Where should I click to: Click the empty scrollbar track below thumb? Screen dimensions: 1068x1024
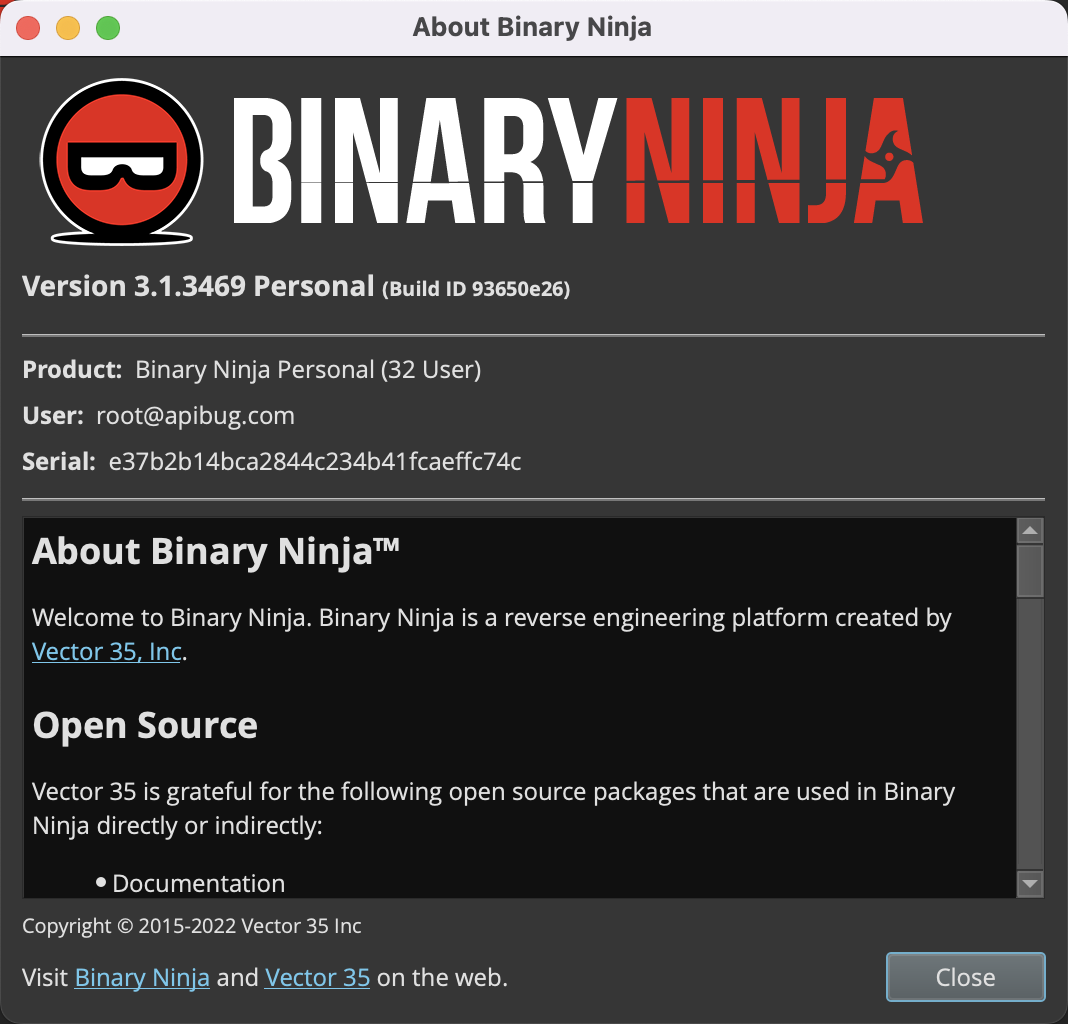point(1030,740)
